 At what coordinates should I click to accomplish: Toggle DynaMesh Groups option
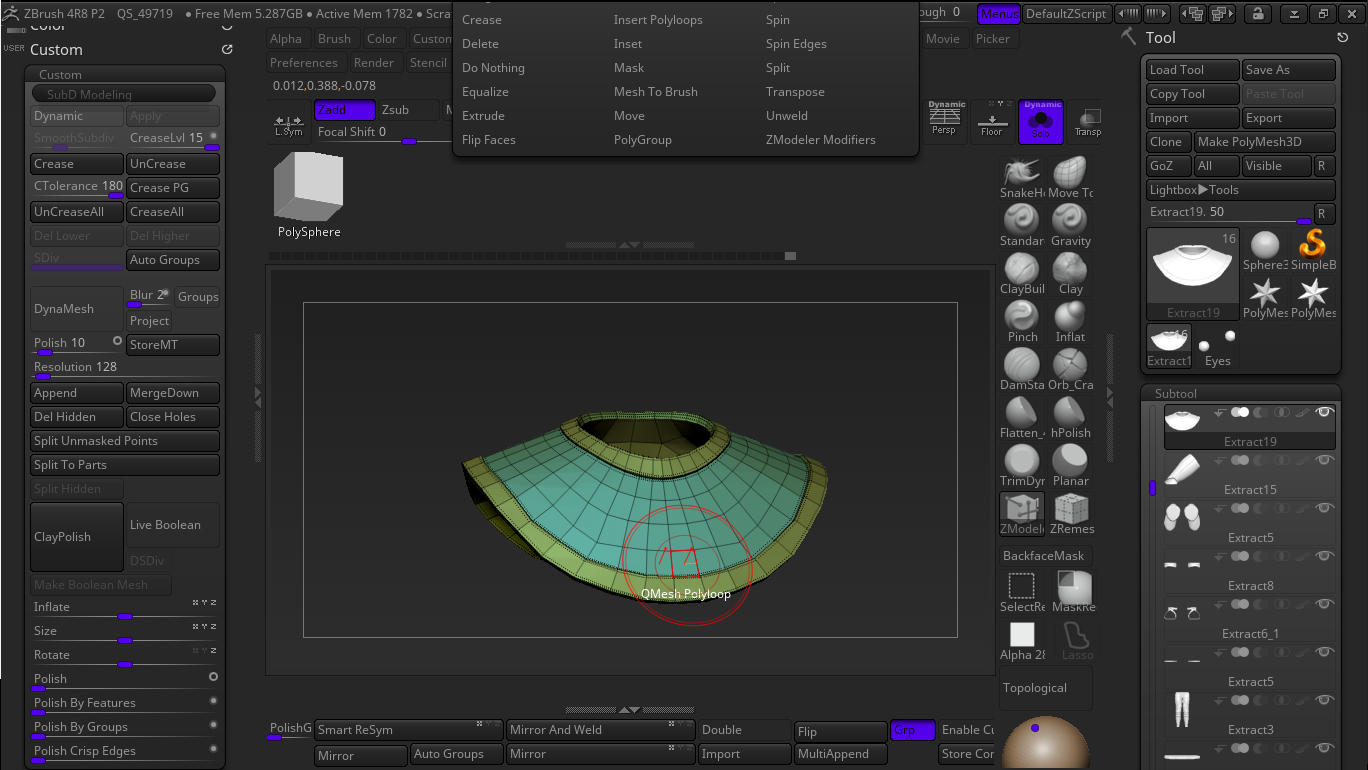(x=198, y=297)
